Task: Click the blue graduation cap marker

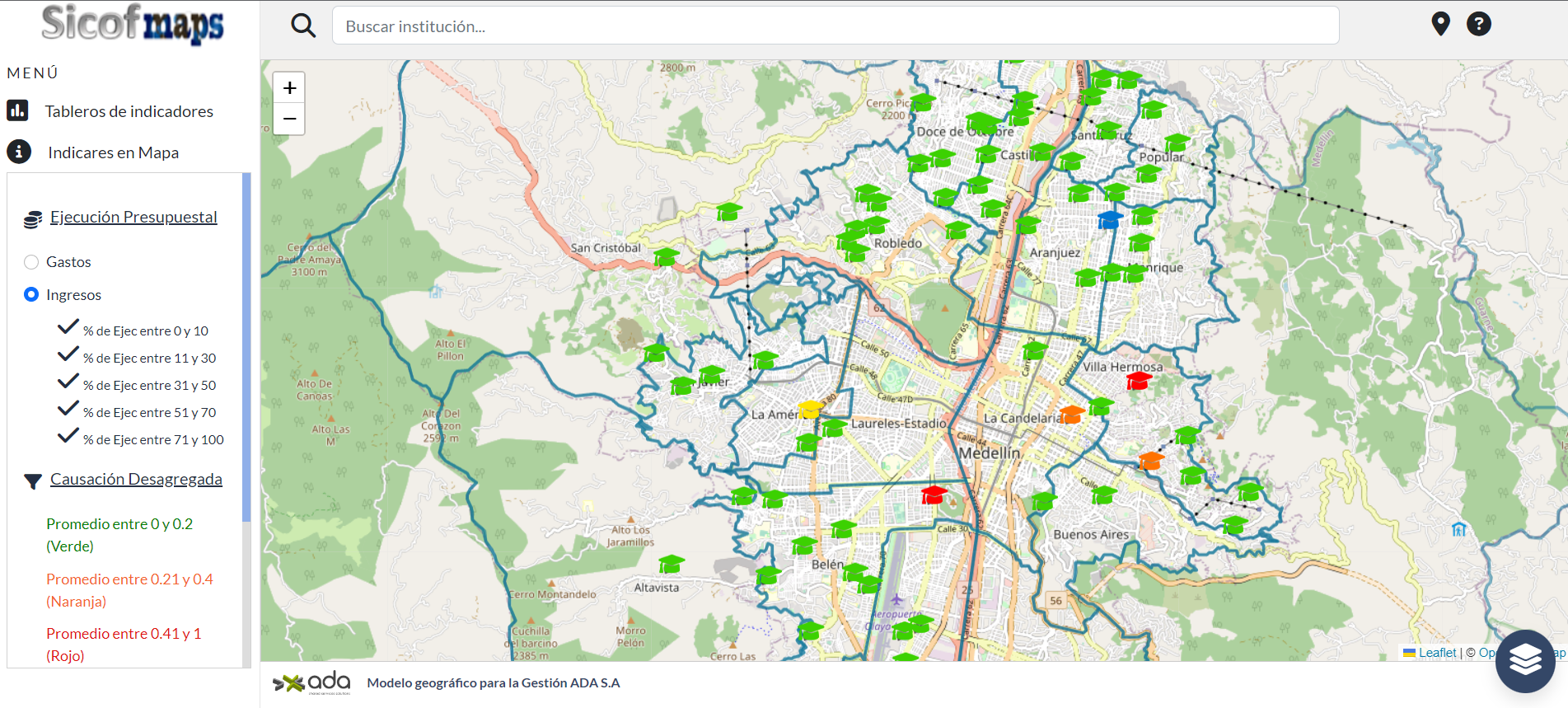Action: (1110, 219)
